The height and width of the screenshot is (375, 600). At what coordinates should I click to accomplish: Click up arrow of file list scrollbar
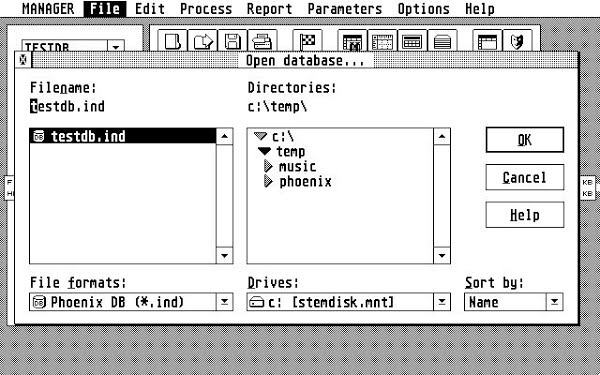click(x=225, y=136)
